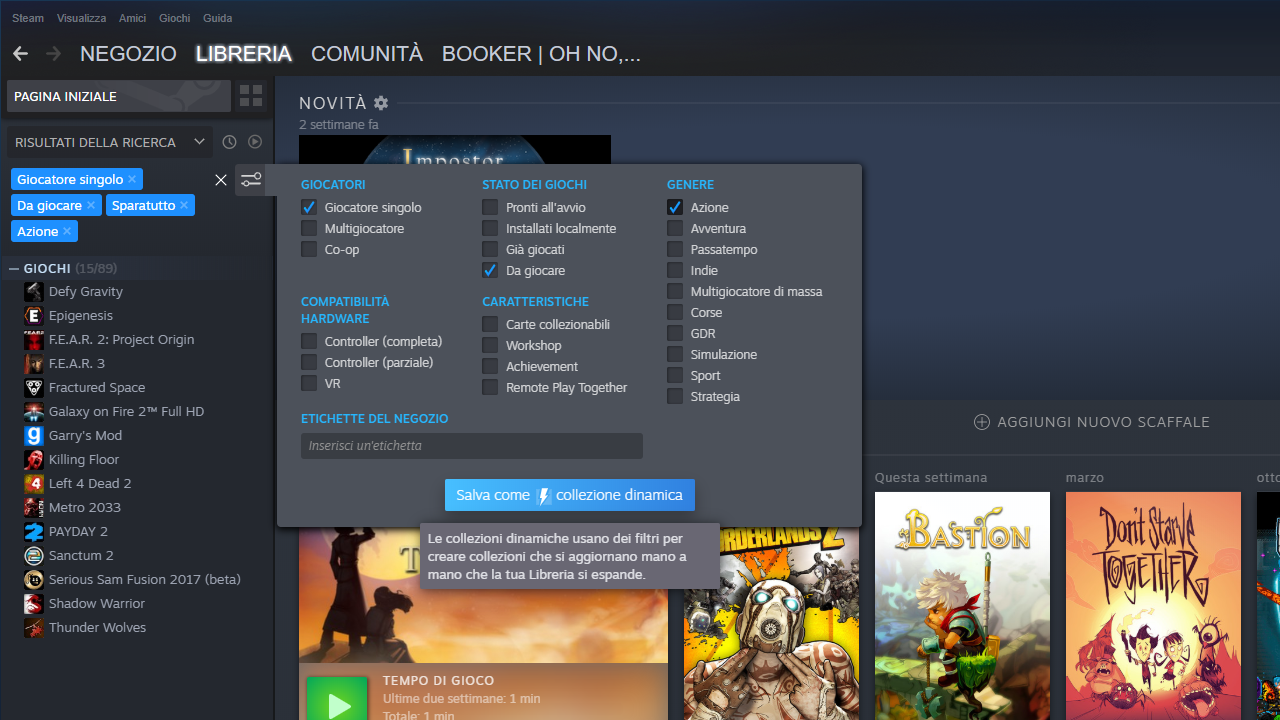Switch to the Comunità tab
1280x720 pixels.
tap(367, 54)
